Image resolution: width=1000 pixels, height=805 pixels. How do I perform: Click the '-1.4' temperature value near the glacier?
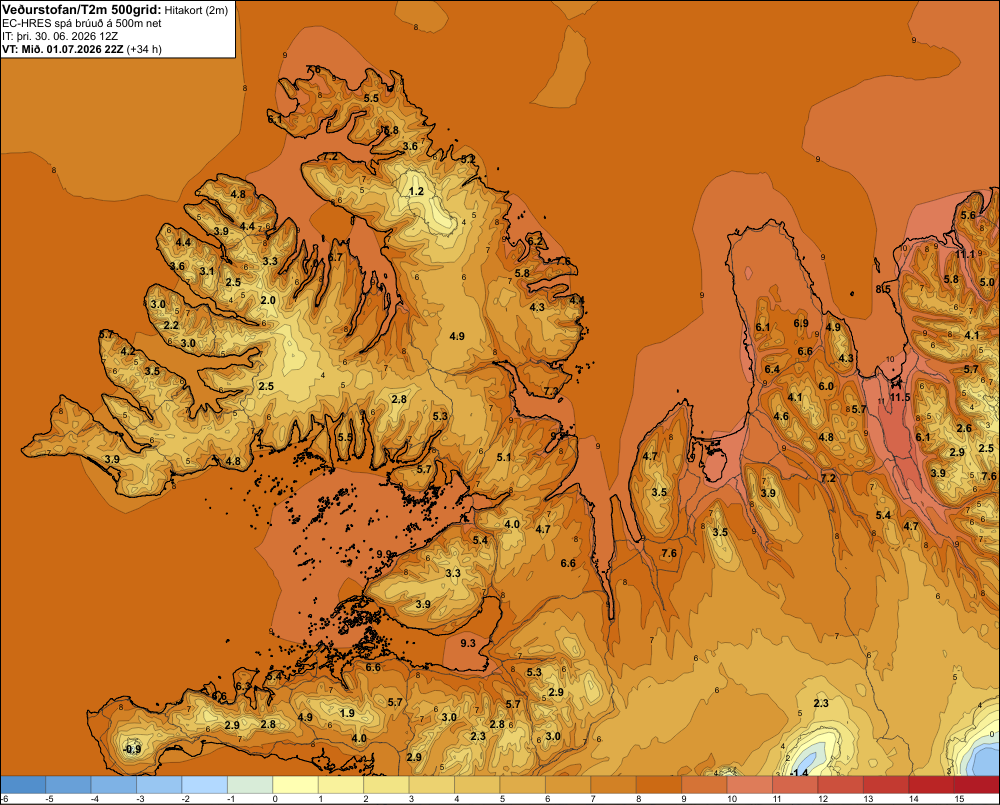pos(798,772)
